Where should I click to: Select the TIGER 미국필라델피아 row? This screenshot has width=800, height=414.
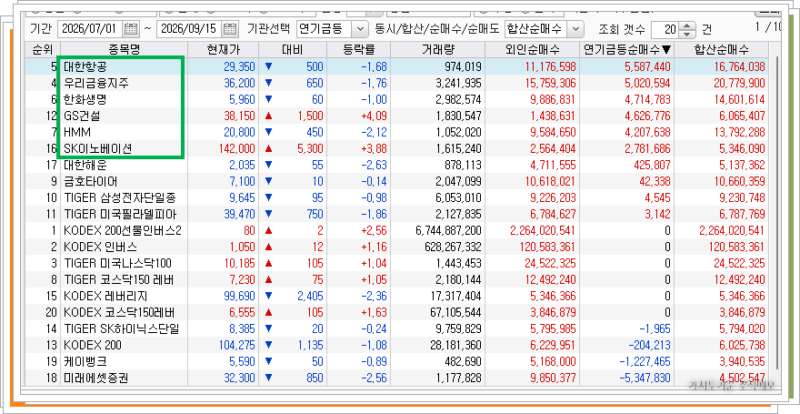[x=397, y=214]
